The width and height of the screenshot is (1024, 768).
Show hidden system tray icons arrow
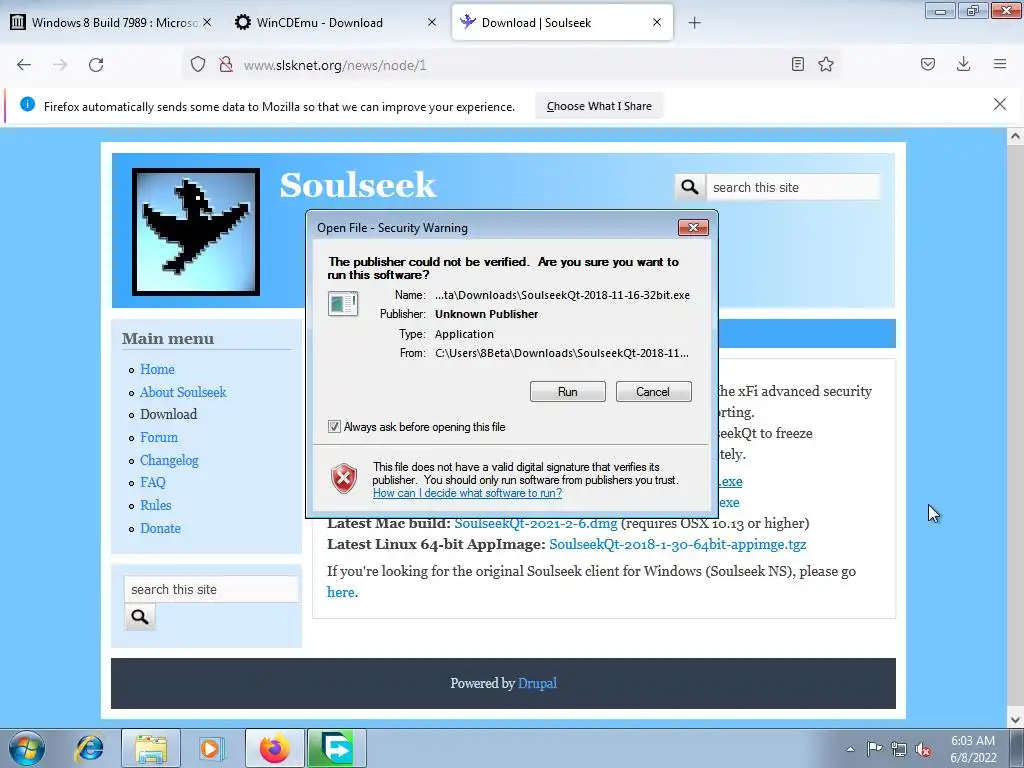coord(850,749)
